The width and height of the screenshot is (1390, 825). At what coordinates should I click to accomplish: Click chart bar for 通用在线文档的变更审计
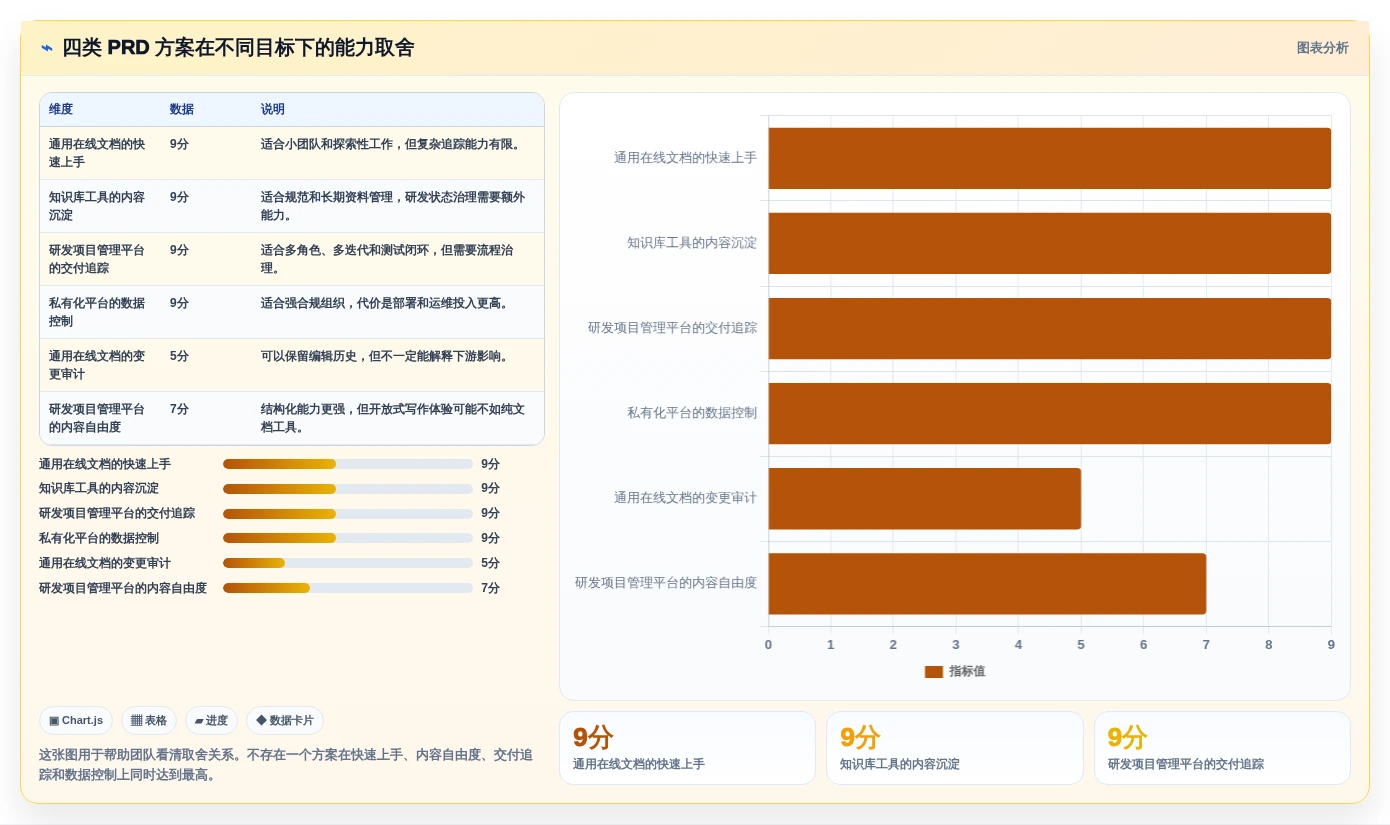coord(924,498)
